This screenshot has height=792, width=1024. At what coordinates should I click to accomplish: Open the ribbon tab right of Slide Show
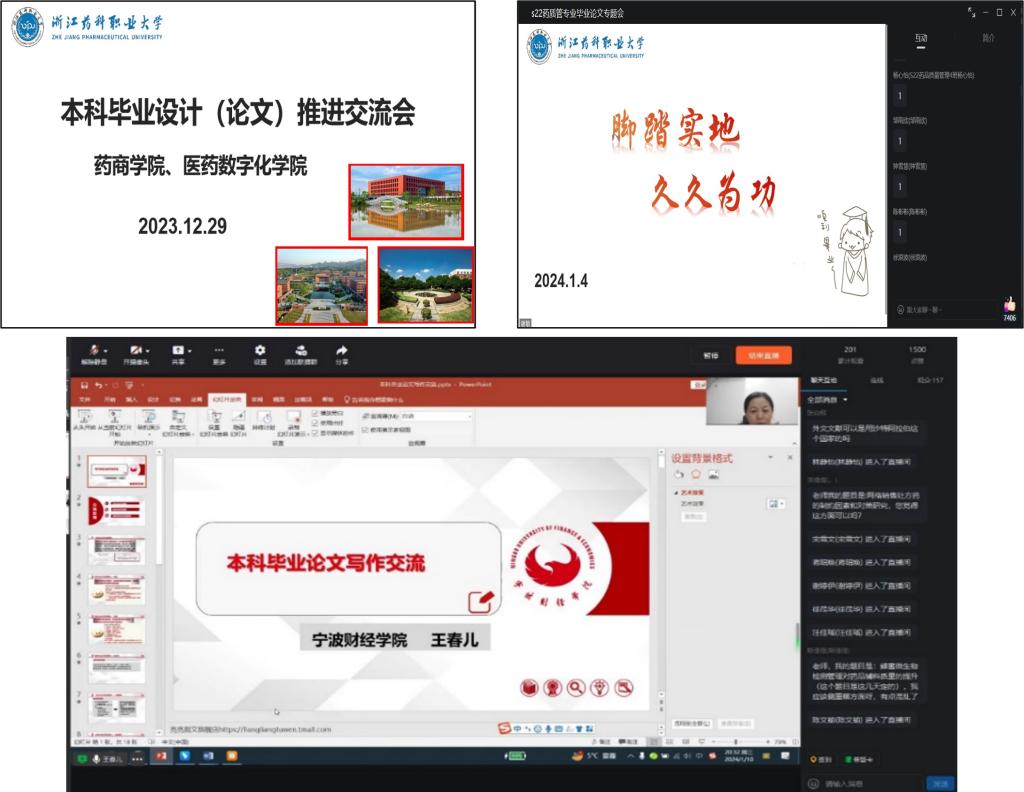click(x=257, y=399)
